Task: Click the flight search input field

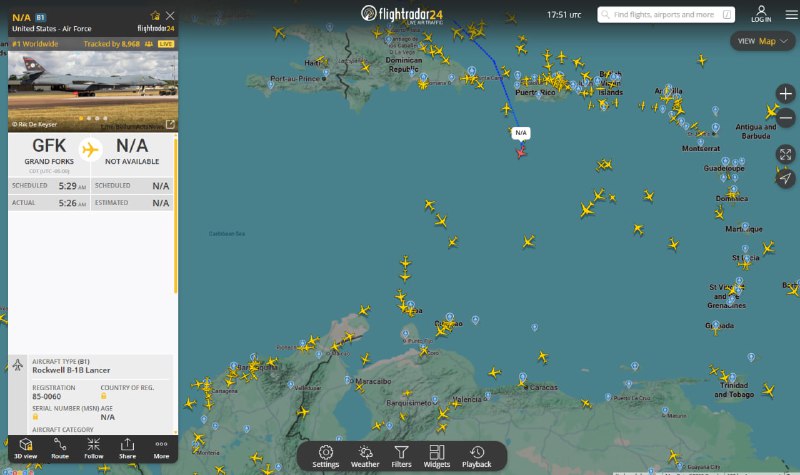Action: click(664, 15)
